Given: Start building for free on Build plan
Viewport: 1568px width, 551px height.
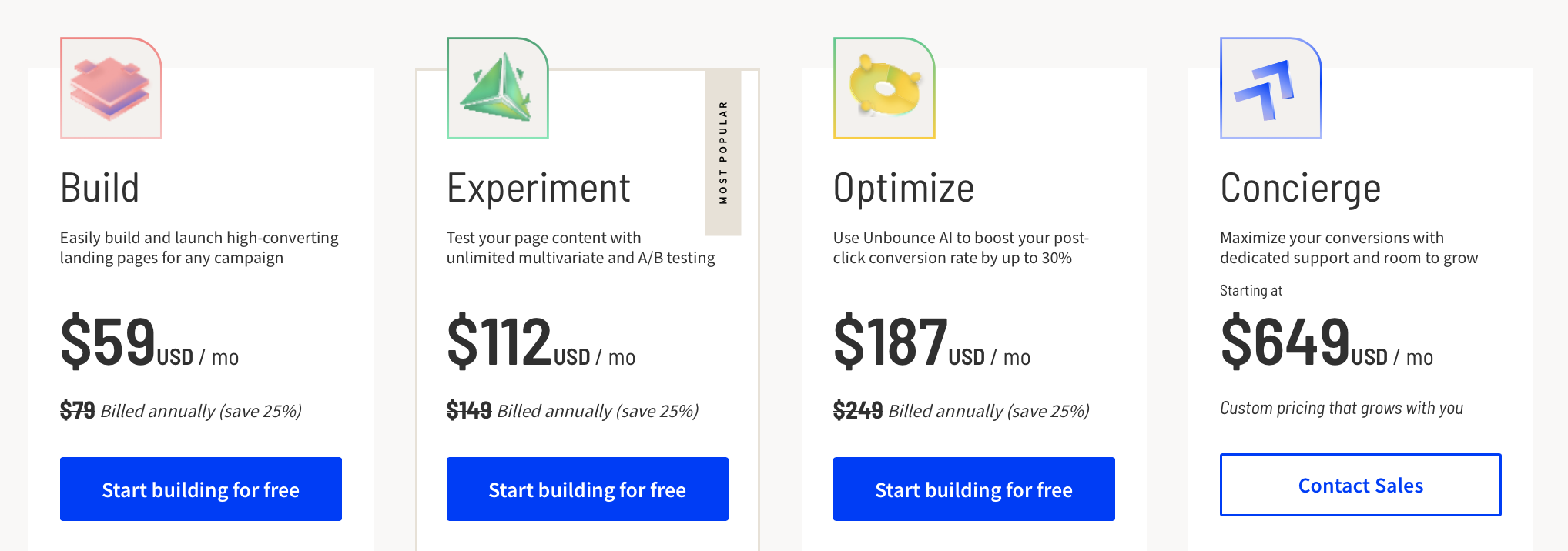Looking at the screenshot, I should [201, 489].
